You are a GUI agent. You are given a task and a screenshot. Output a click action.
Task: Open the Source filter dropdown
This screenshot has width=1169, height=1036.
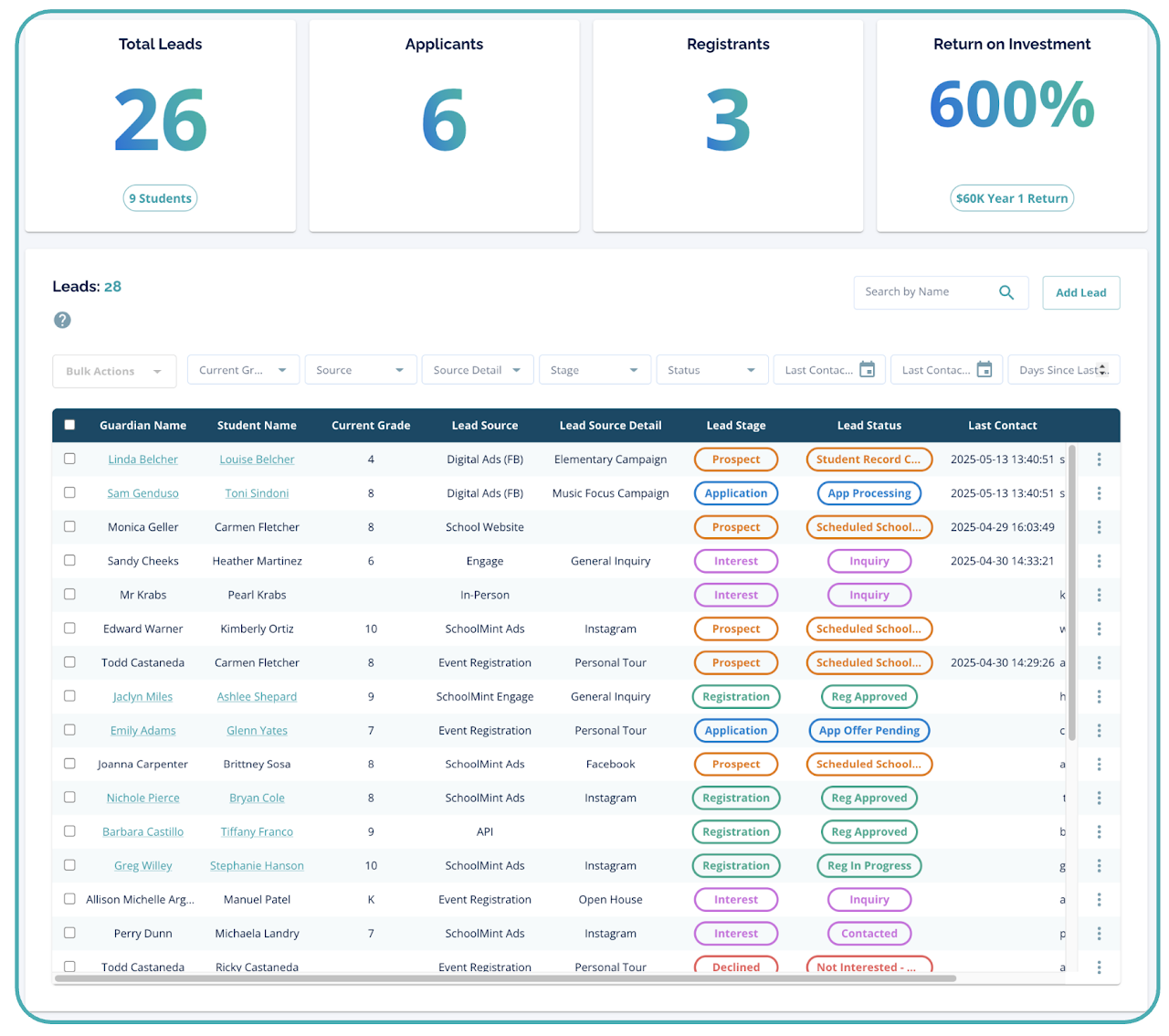coord(360,370)
